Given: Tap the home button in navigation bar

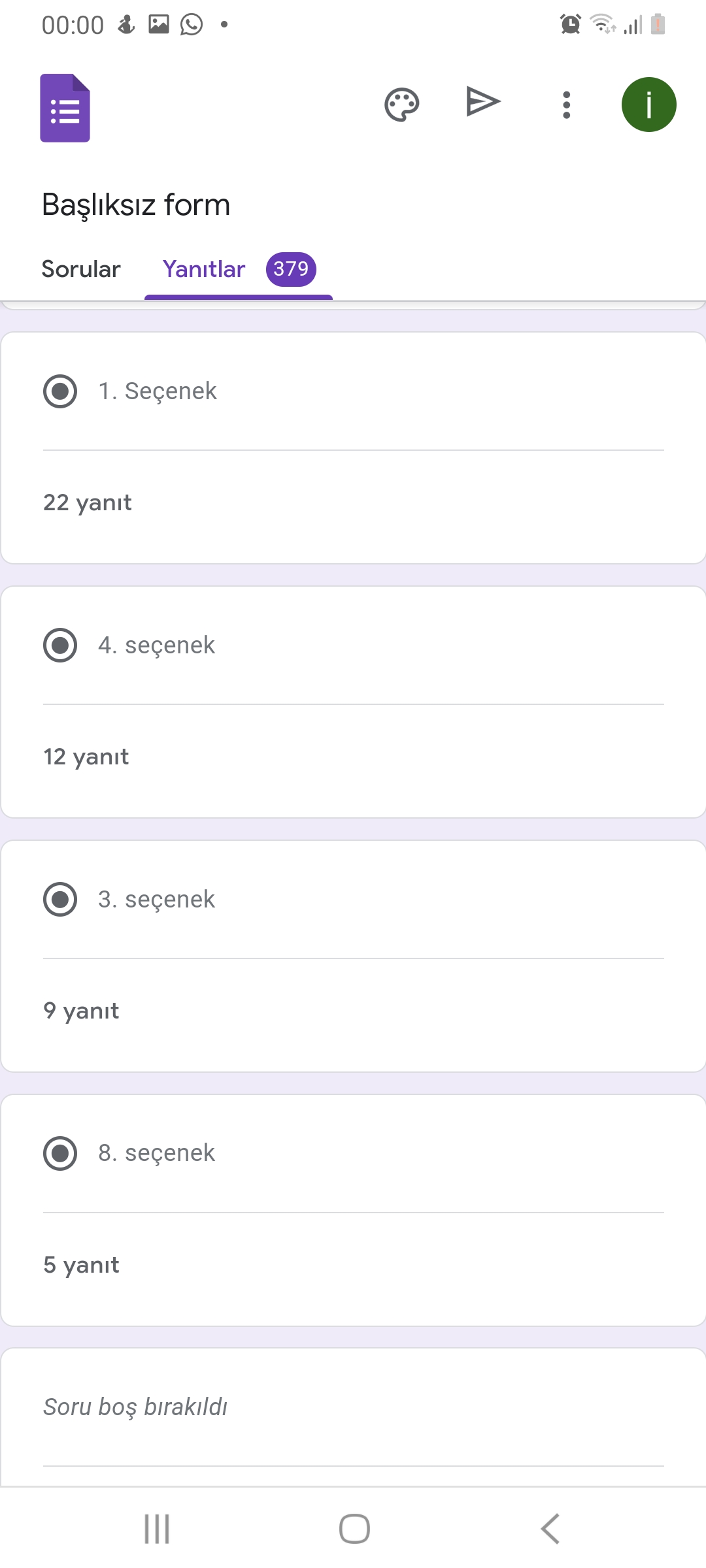Looking at the screenshot, I should pos(352,1527).
